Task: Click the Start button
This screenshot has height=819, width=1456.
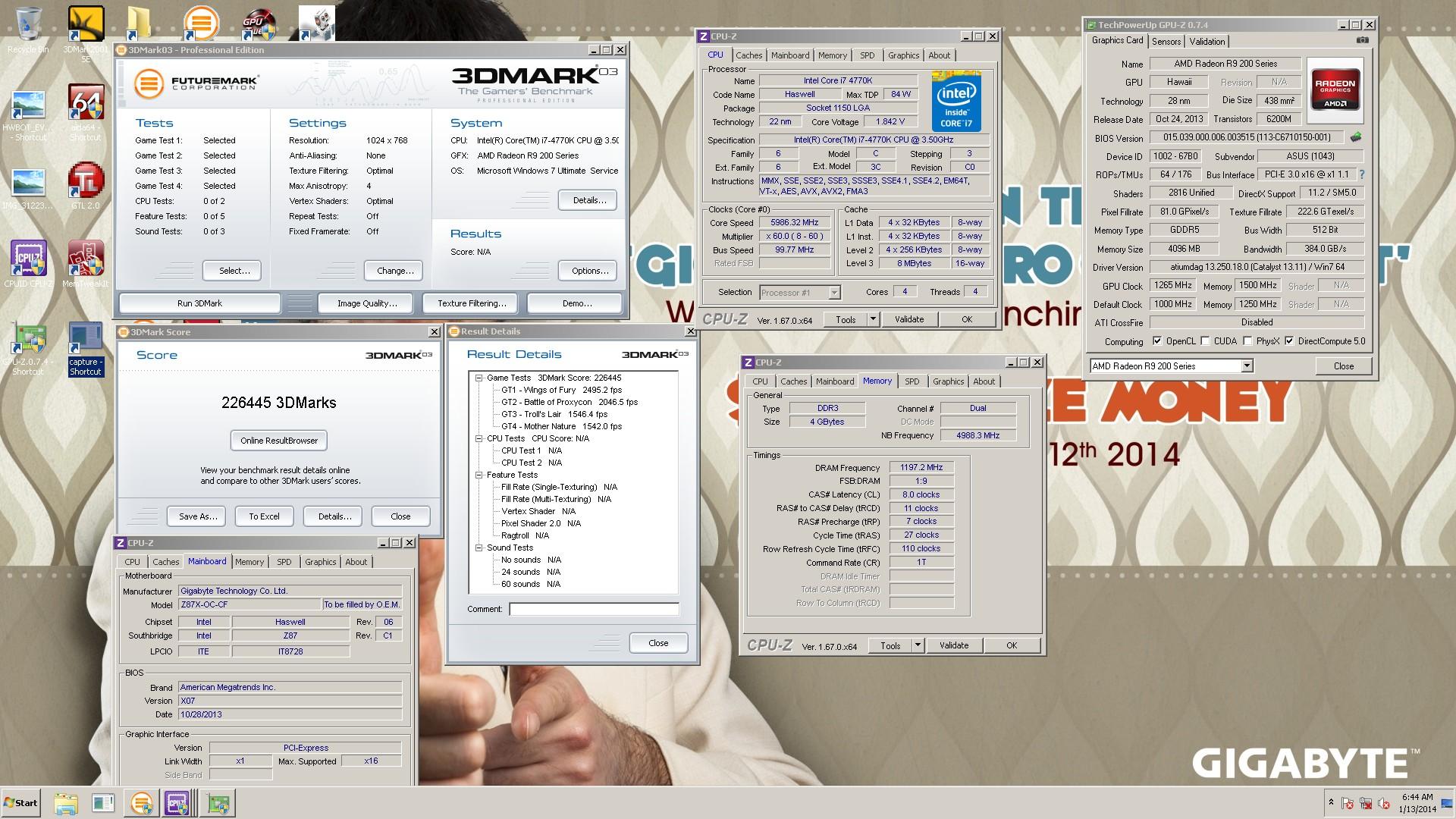Action: (20, 803)
